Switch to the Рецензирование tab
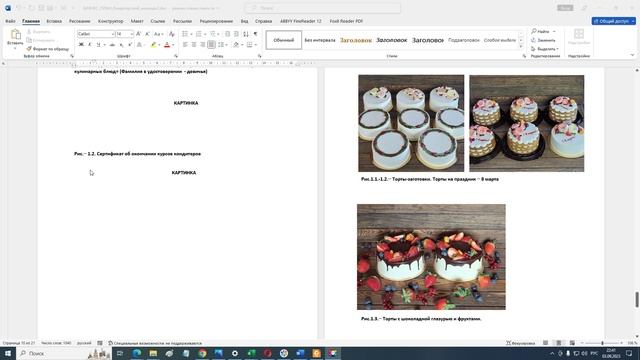Image resolution: width=640 pixels, height=360 pixels. tap(216, 21)
